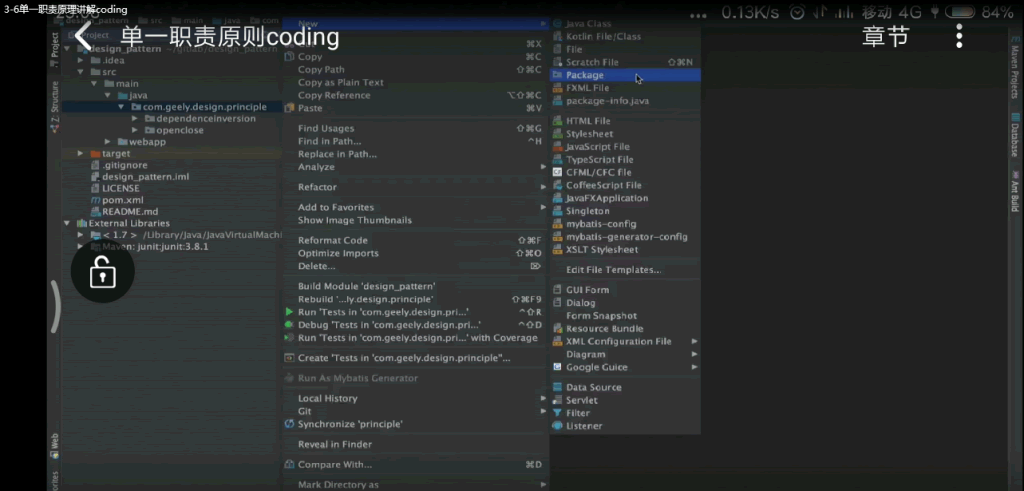The image size is (1024, 491).
Task: Tap the 章节 chapters button
Action: [885, 37]
